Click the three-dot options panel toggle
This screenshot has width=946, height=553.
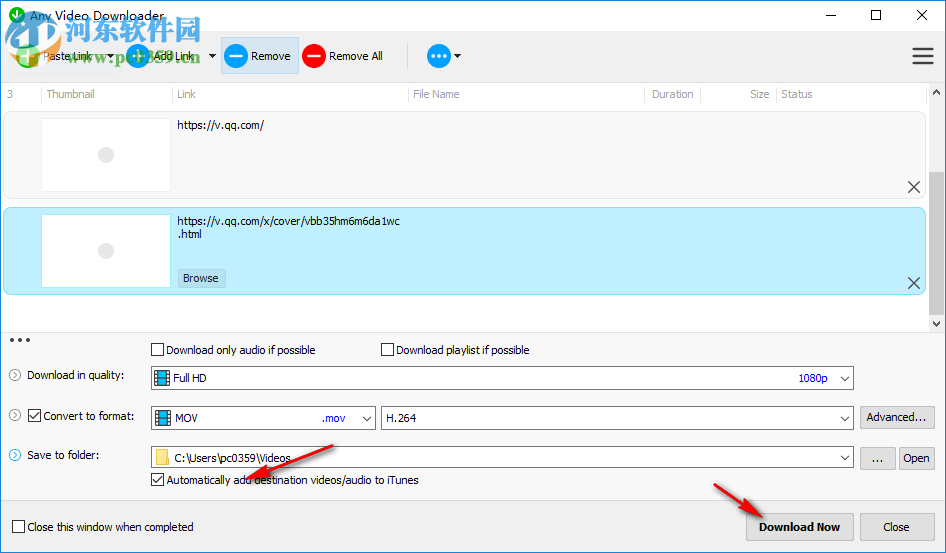(20, 340)
